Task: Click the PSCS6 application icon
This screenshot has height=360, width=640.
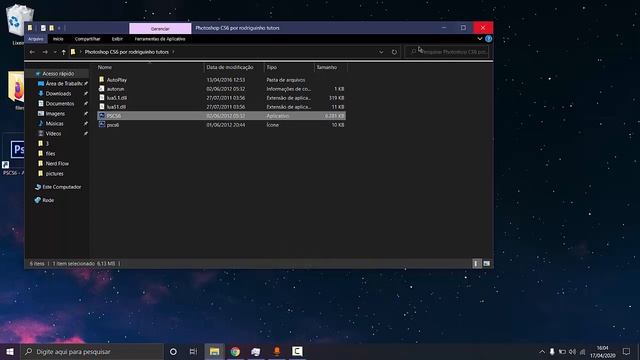Action: pyautogui.click(x=102, y=116)
